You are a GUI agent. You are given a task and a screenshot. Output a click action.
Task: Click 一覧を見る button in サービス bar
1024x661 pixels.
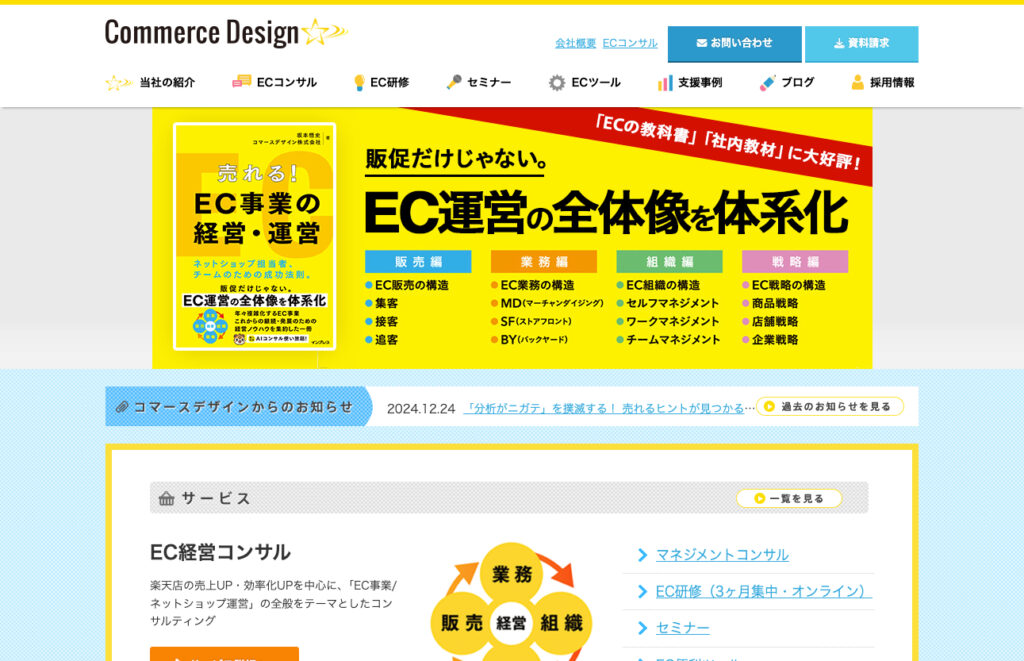tap(789, 498)
